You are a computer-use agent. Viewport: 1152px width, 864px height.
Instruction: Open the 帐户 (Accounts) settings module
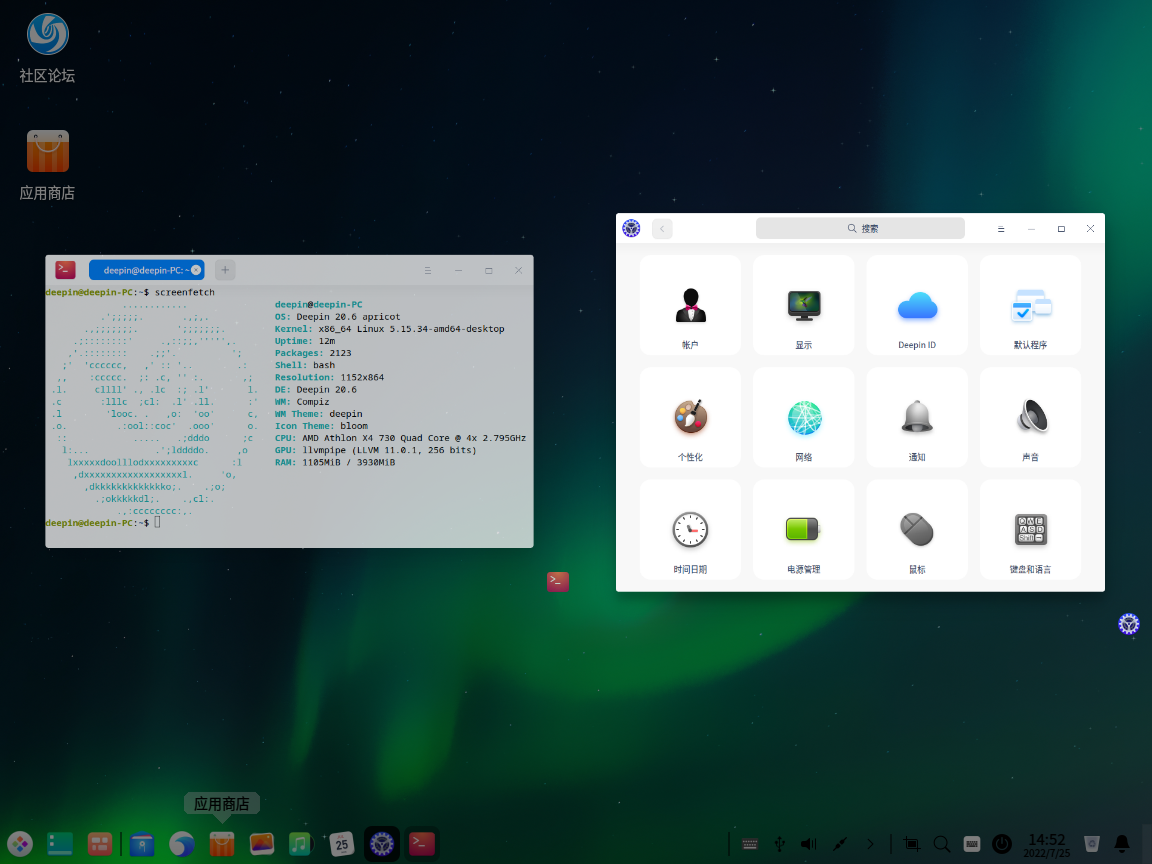click(690, 306)
